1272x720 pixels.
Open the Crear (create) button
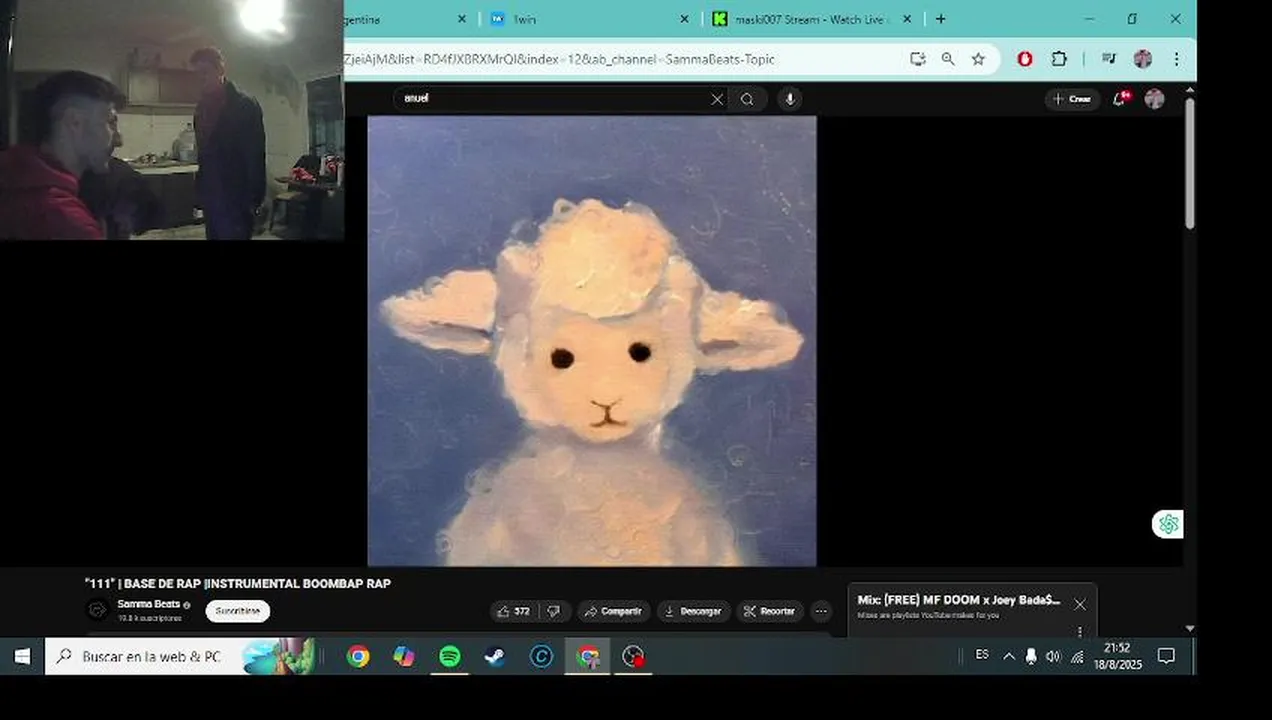click(1072, 99)
